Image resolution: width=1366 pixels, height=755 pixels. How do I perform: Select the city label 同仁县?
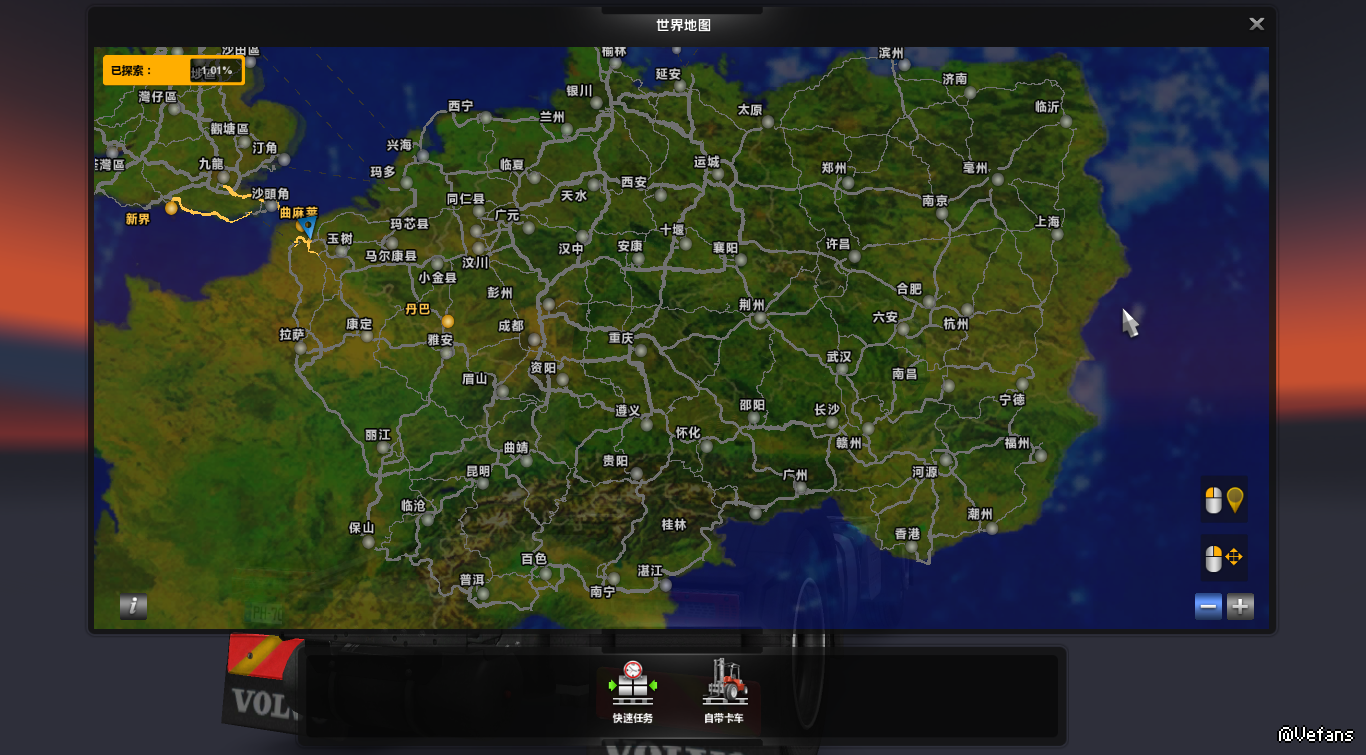click(x=465, y=200)
